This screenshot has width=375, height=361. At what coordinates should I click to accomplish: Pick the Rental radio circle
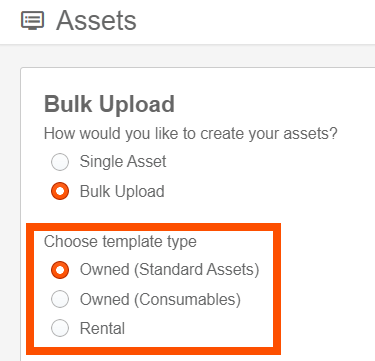[60, 328]
